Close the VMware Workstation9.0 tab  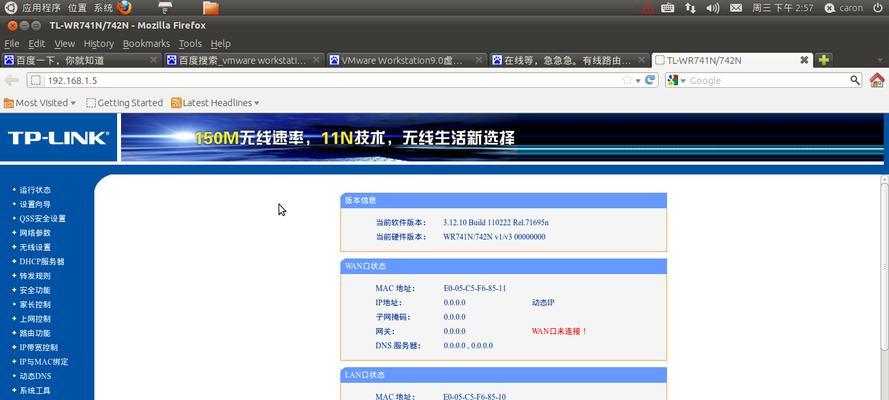click(479, 59)
